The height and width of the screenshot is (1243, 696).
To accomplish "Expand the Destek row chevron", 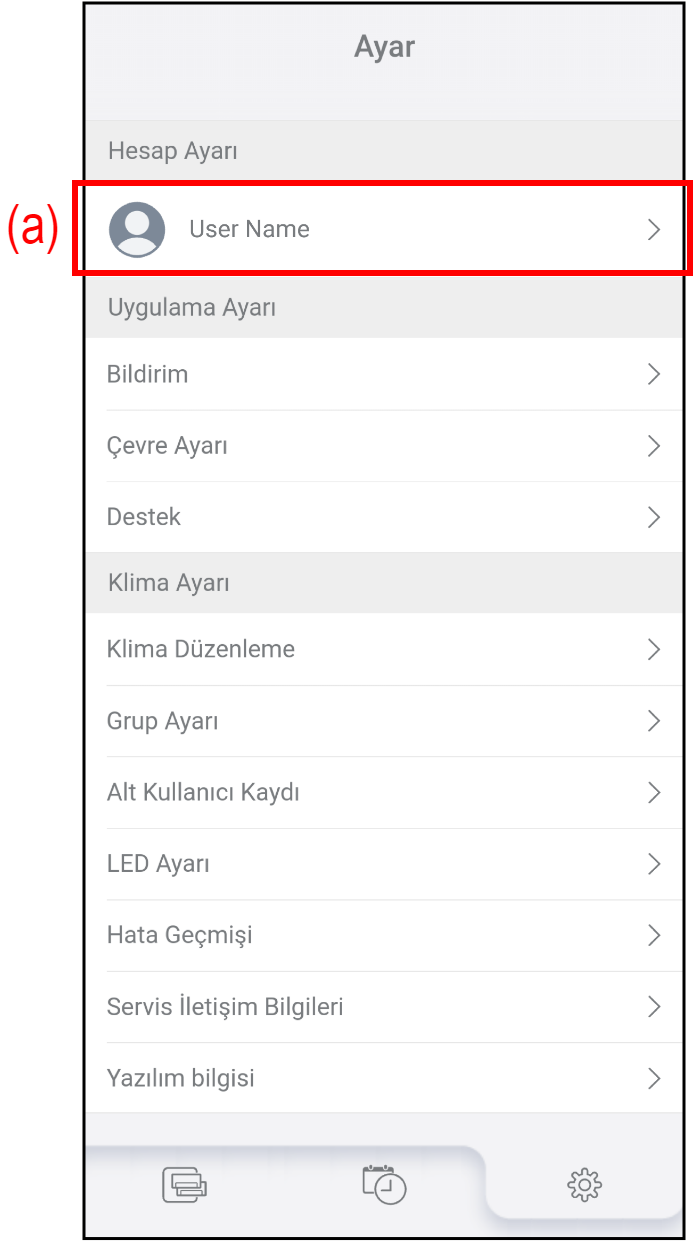I will [654, 517].
